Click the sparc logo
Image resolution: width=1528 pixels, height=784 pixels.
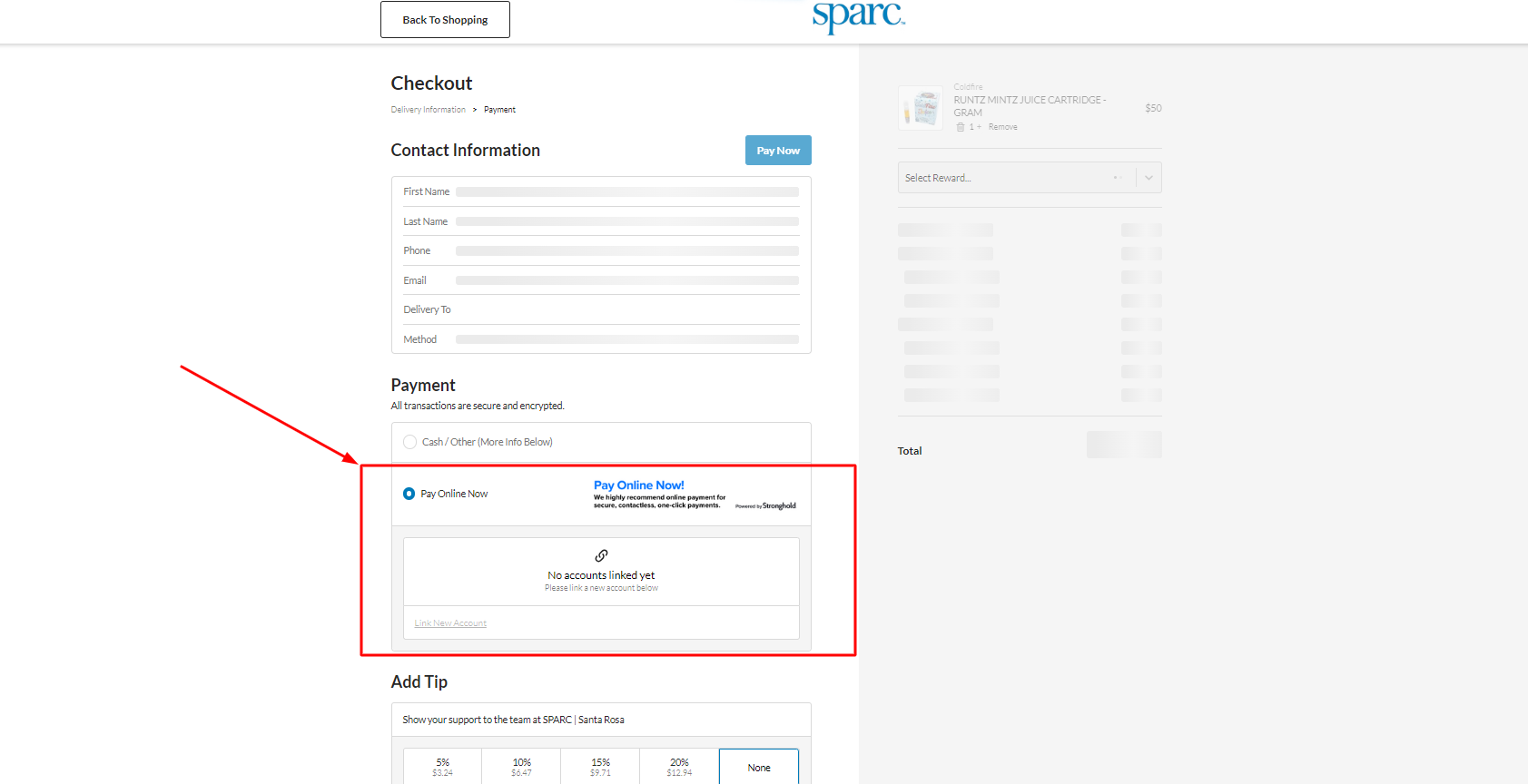click(858, 16)
